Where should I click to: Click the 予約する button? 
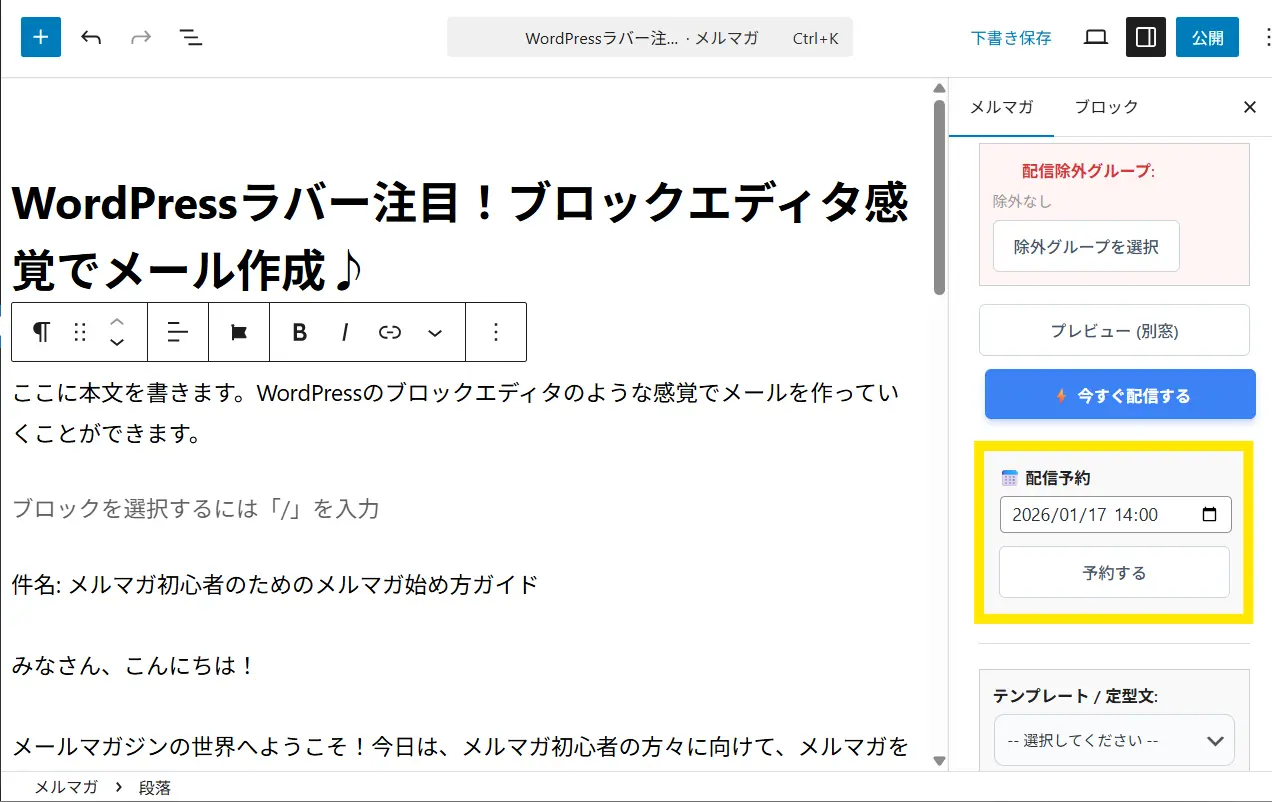pos(1114,573)
